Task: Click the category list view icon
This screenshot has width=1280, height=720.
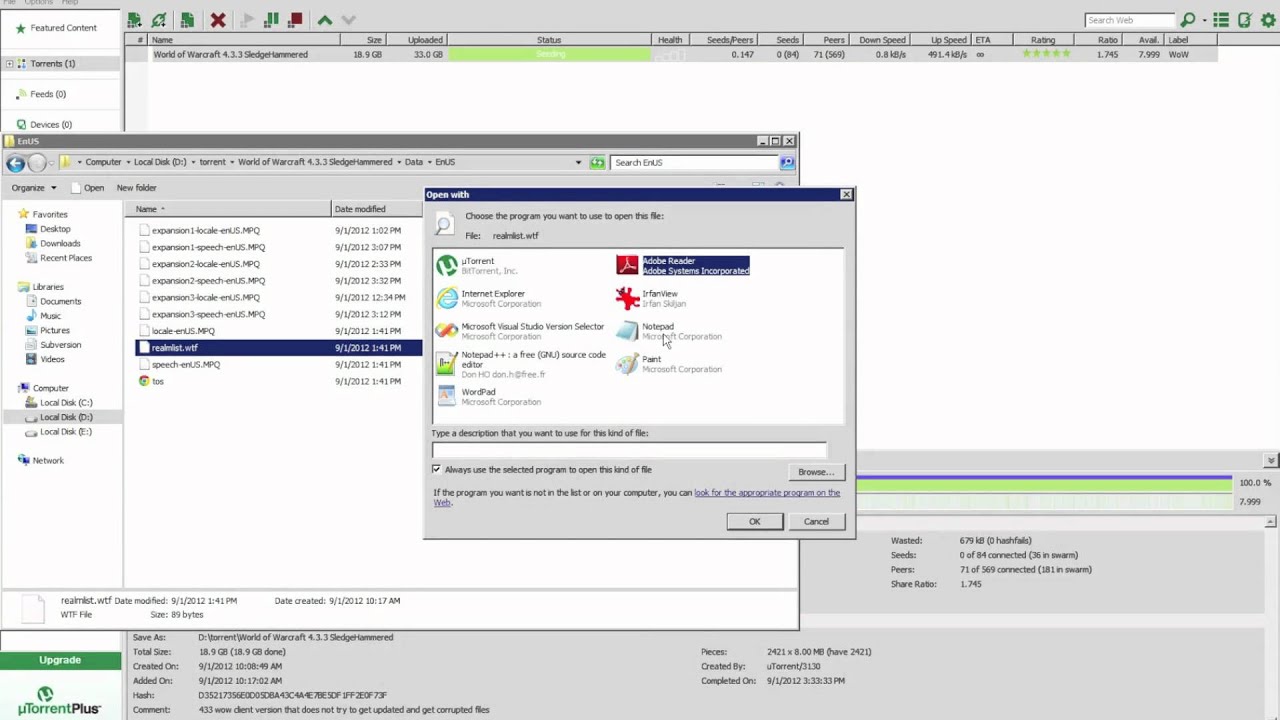Action: [x=1221, y=20]
